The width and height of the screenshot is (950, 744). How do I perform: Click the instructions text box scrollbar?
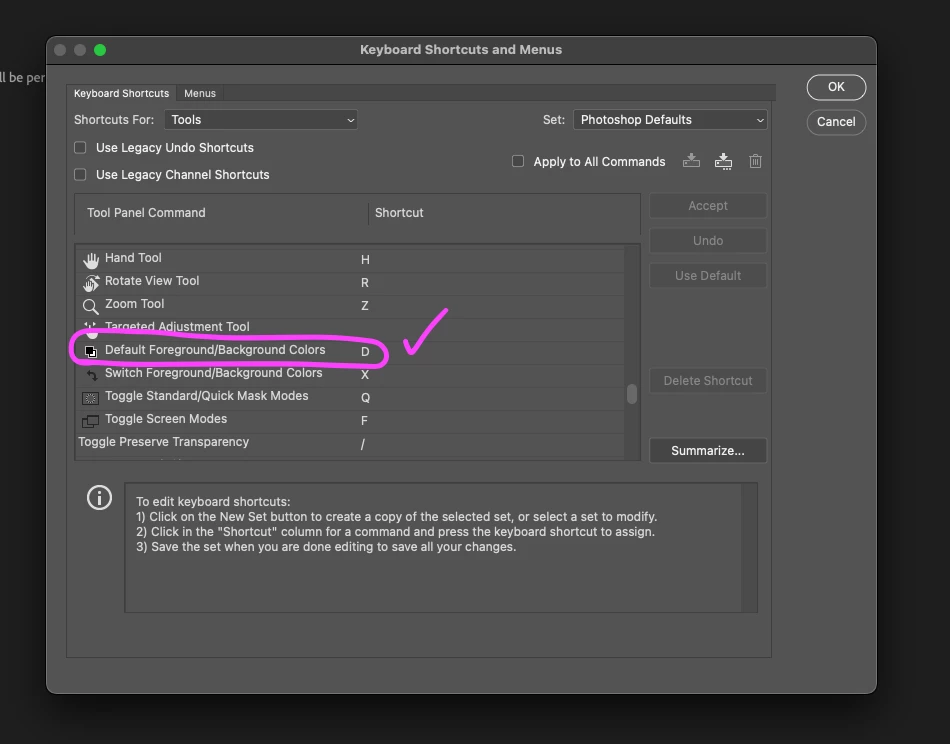749,548
